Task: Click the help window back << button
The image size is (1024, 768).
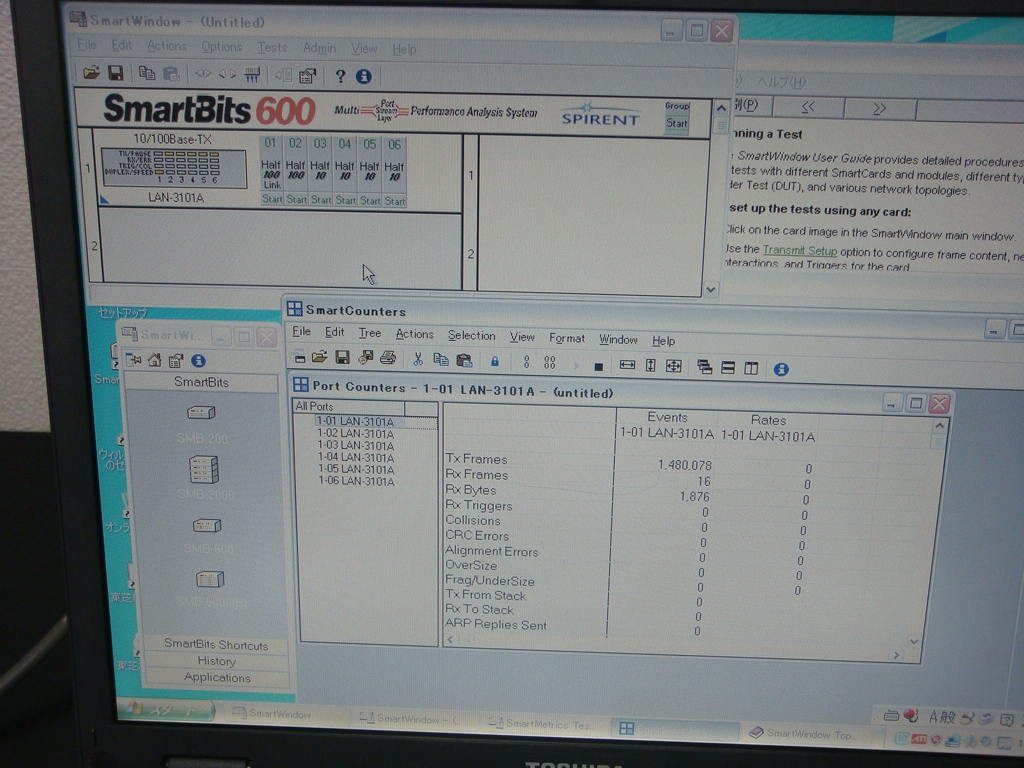Action: pos(808,108)
